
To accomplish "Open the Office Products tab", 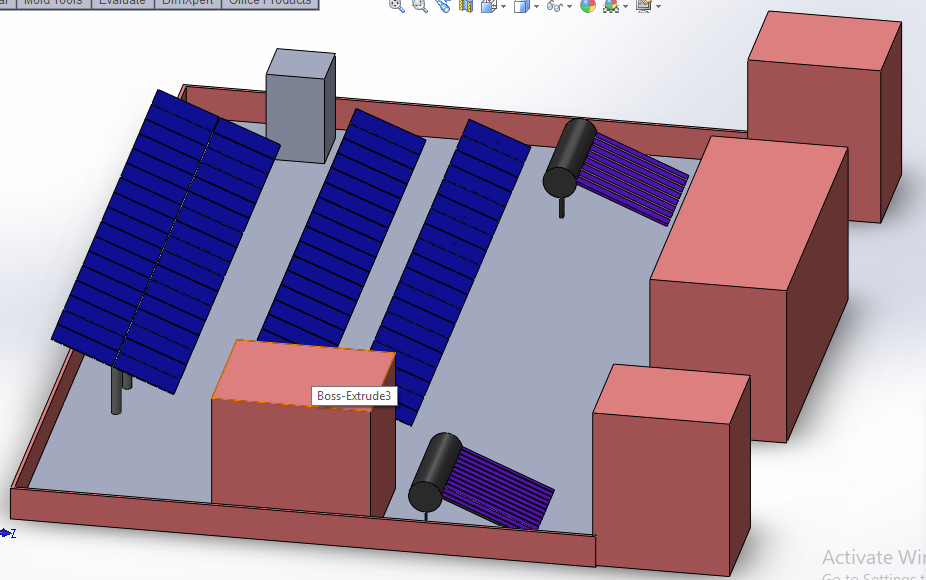I will (x=270, y=3).
